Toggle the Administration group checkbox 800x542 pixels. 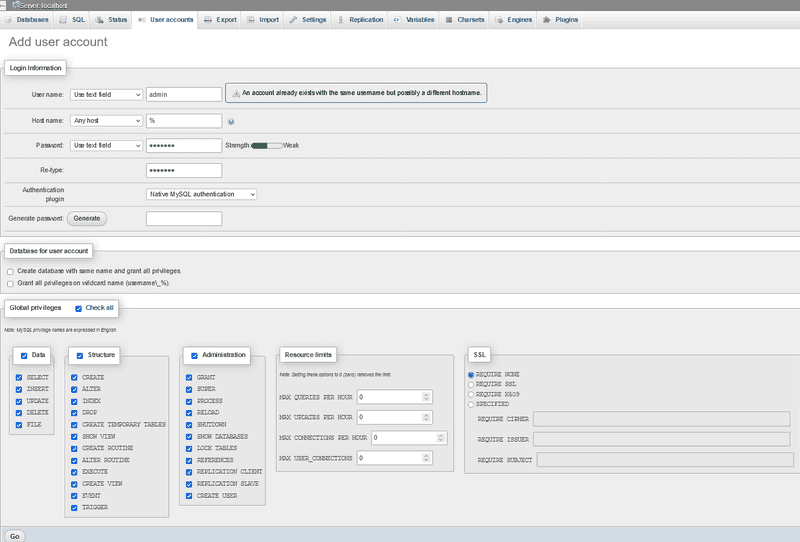(194, 356)
